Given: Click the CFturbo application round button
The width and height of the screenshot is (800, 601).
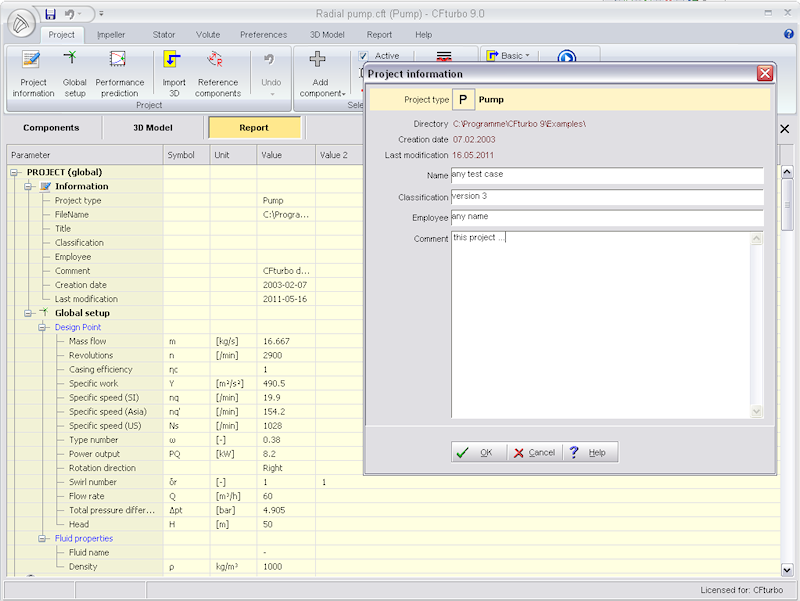Looking at the screenshot, I should click(21, 23).
